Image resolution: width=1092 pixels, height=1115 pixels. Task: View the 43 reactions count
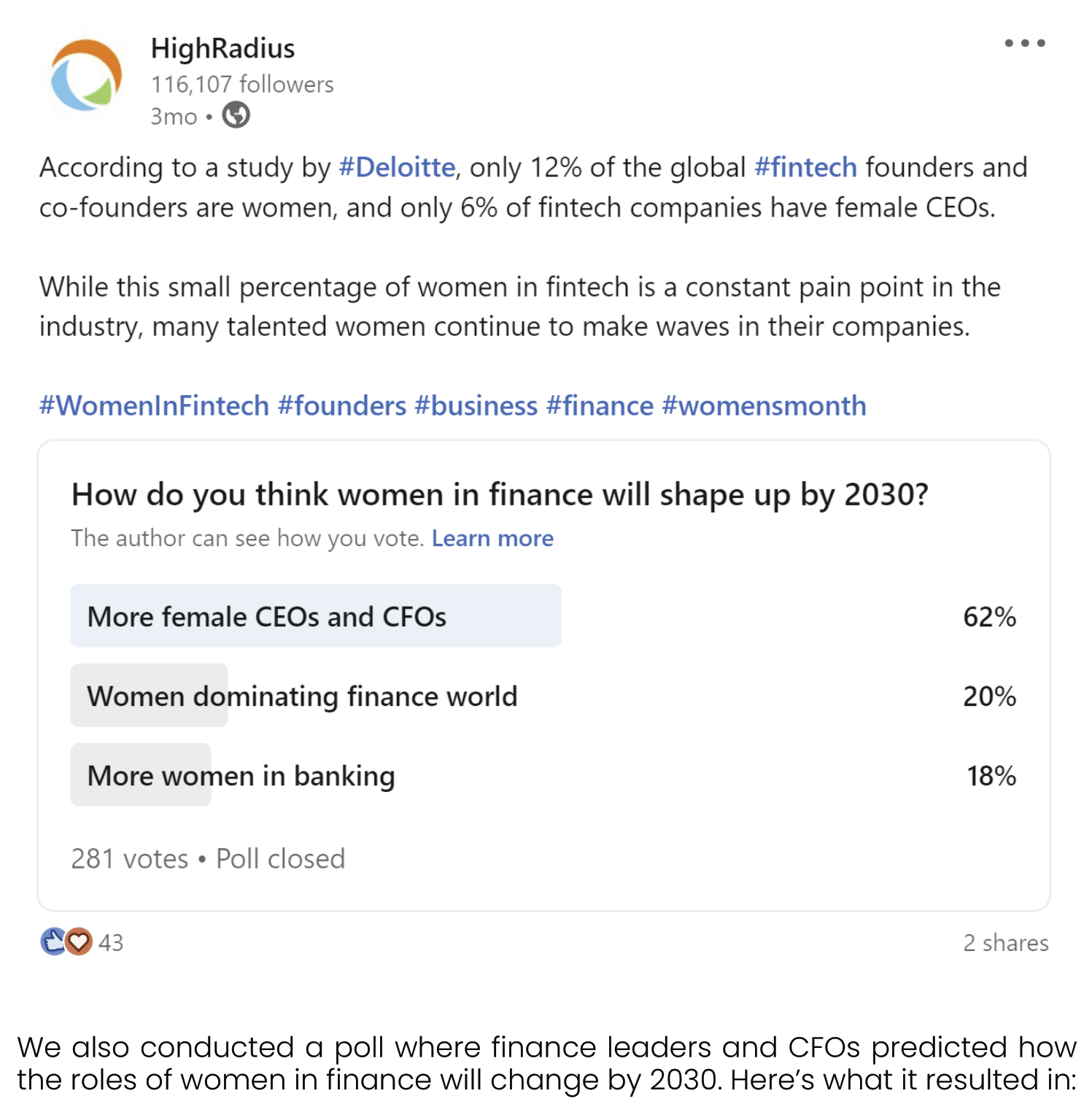(x=111, y=942)
